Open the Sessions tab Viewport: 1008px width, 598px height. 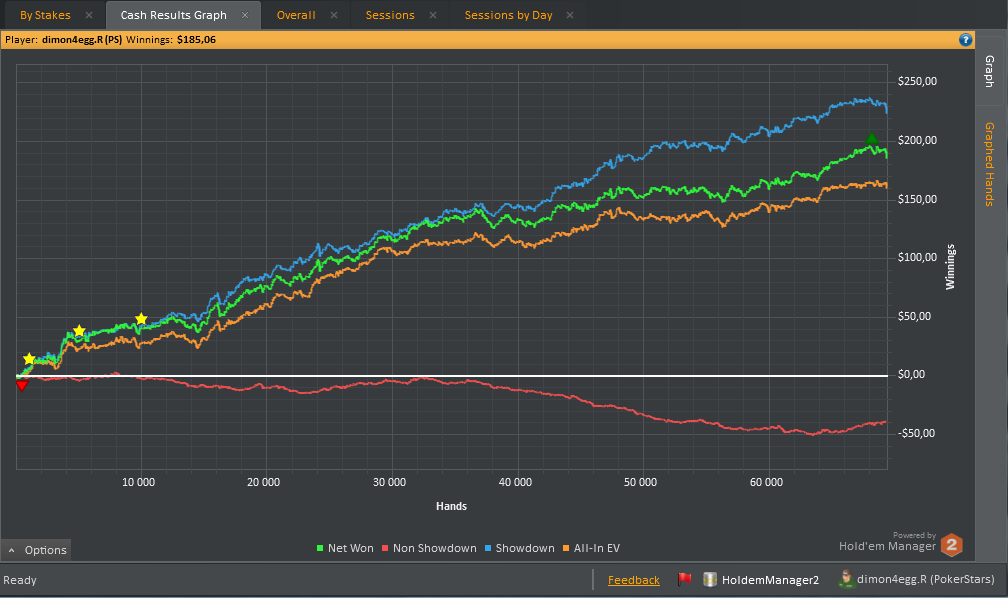tap(390, 15)
